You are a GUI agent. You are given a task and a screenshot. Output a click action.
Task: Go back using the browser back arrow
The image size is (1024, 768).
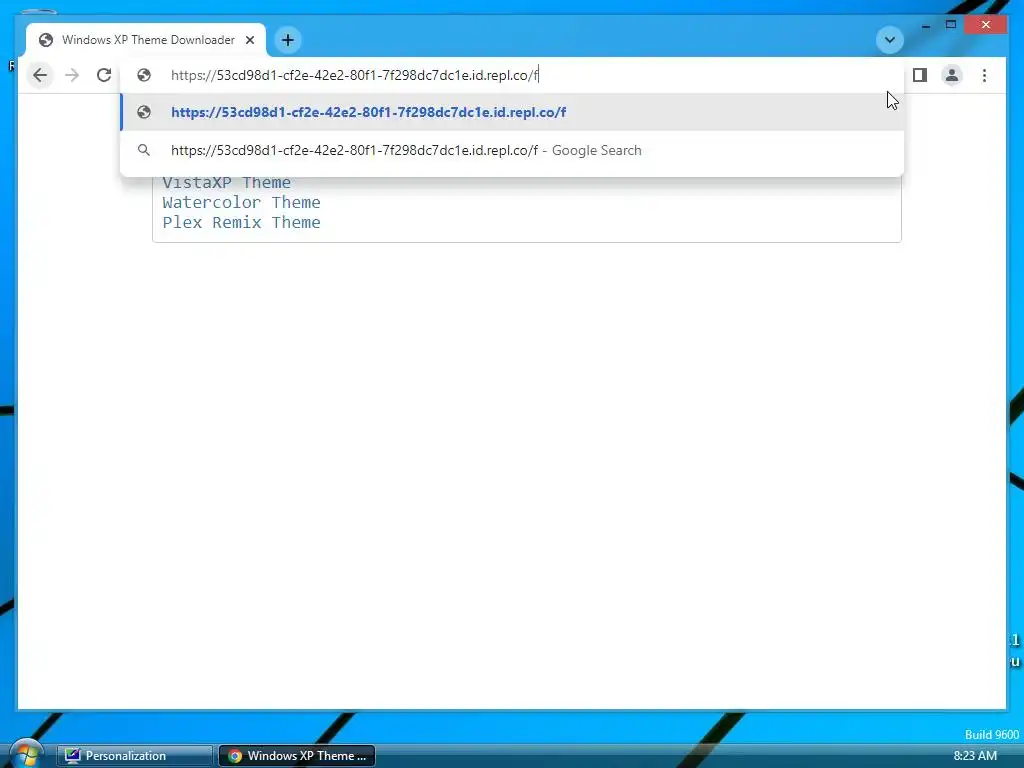[40, 75]
